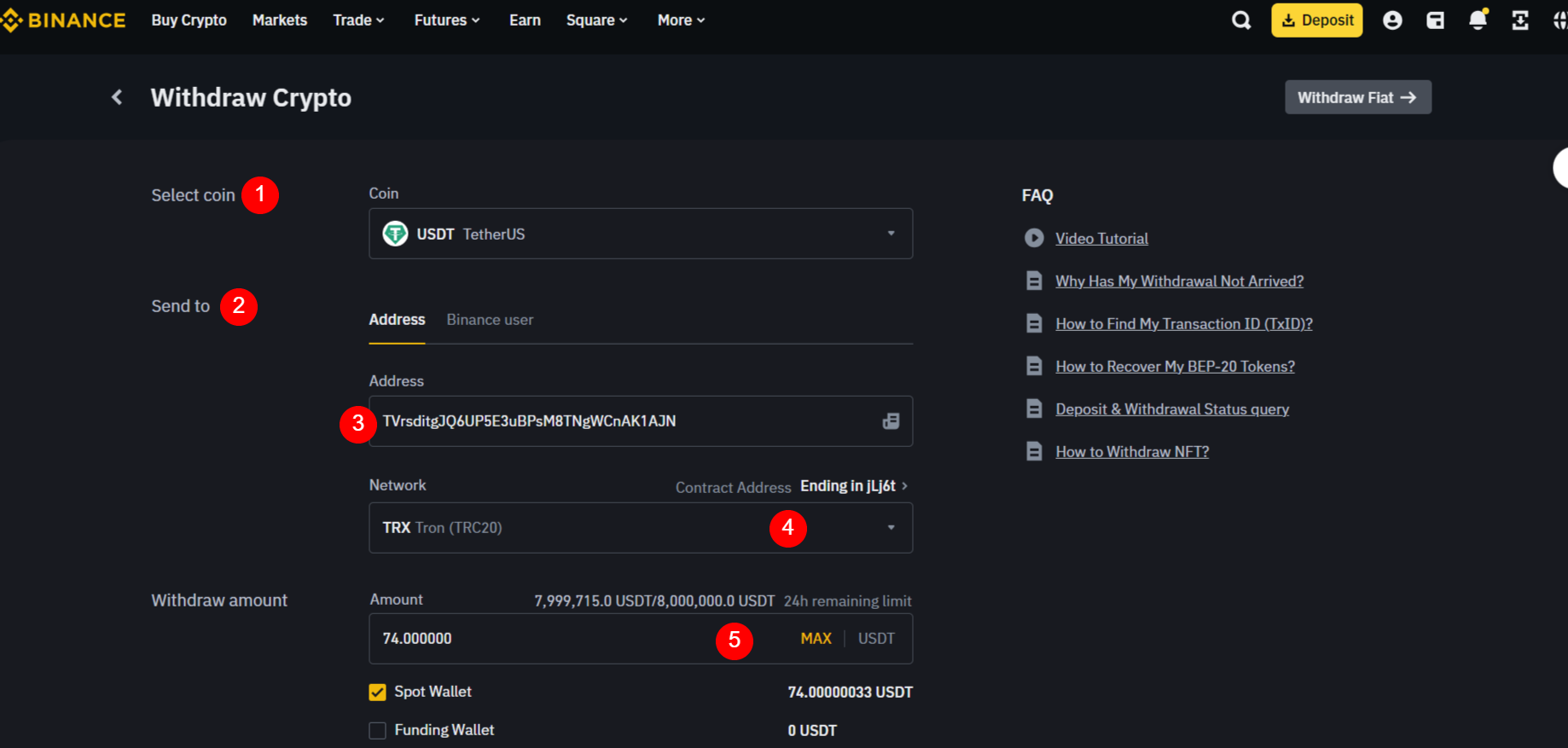Click the 24h remaining limit text
Image resolution: width=1568 pixels, height=748 pixels.
(847, 601)
